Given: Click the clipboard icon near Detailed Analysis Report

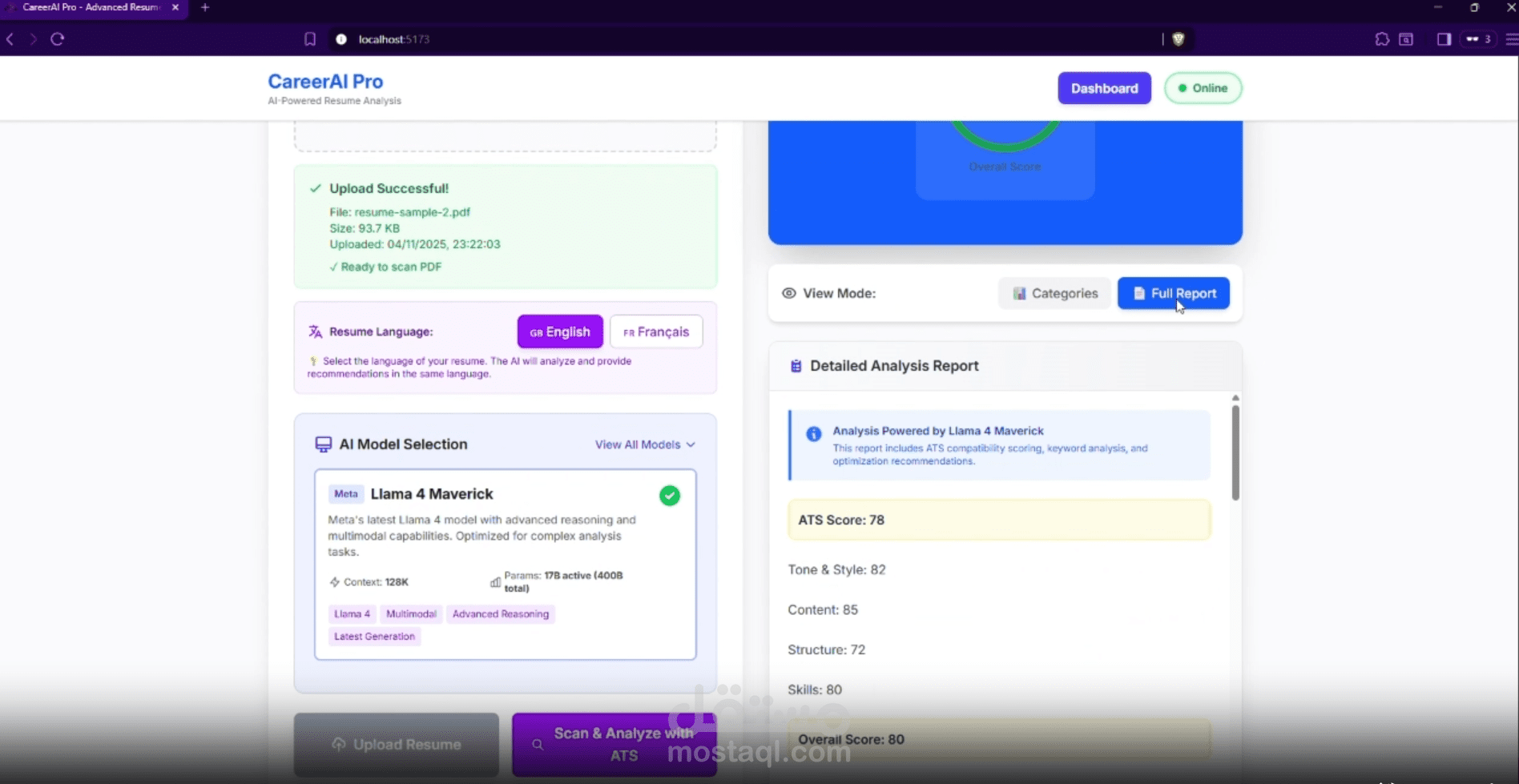Looking at the screenshot, I should [x=796, y=366].
